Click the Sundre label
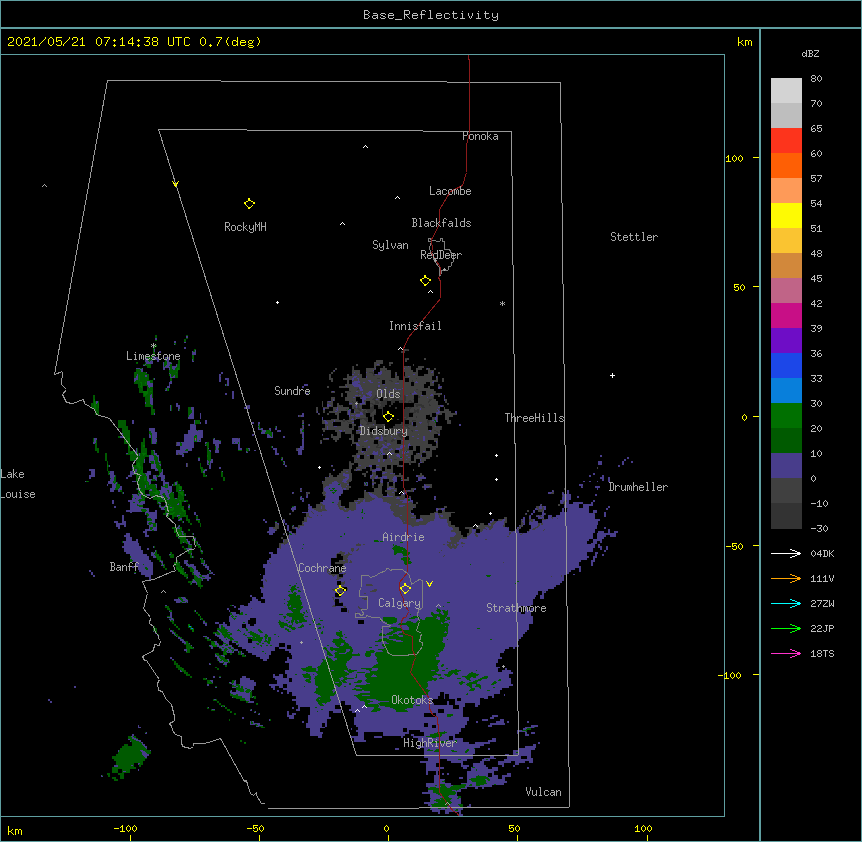The width and height of the screenshot is (862, 842). [292, 391]
